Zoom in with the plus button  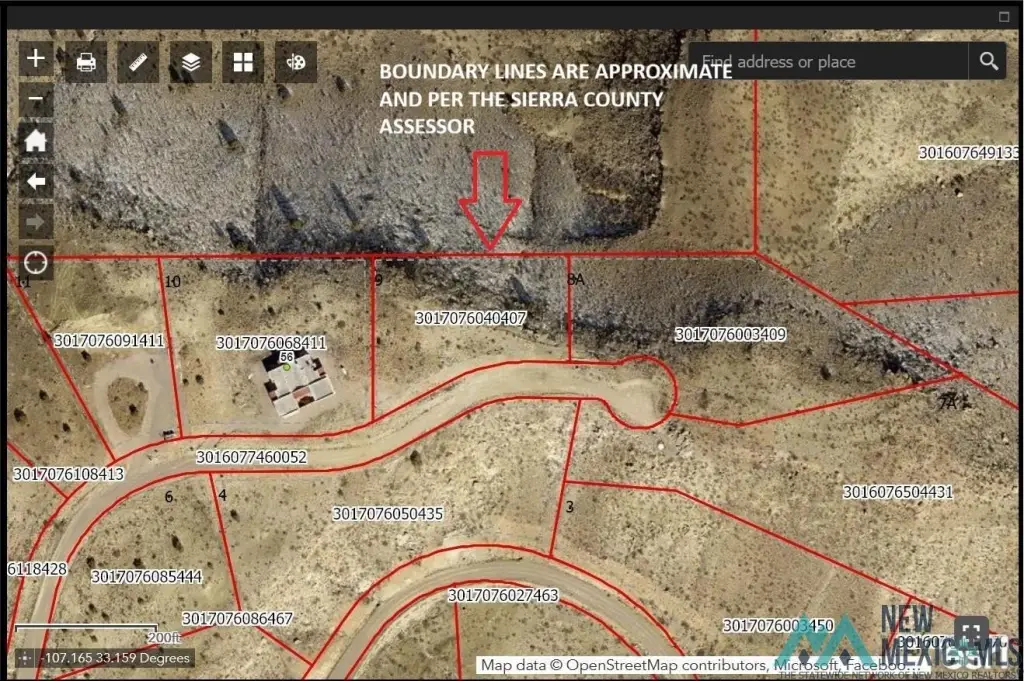pyautogui.click(x=36, y=58)
